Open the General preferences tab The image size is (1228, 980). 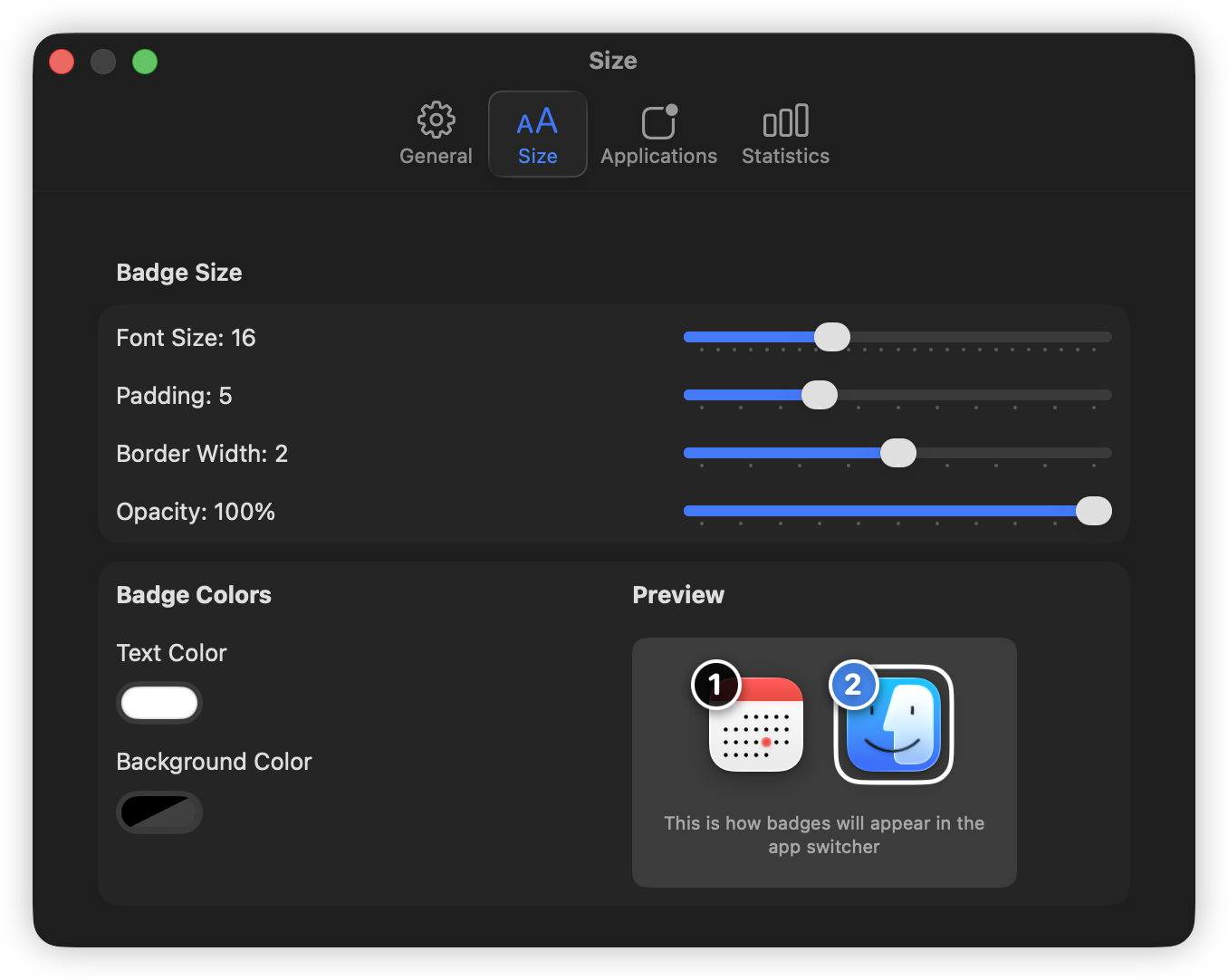click(x=436, y=134)
